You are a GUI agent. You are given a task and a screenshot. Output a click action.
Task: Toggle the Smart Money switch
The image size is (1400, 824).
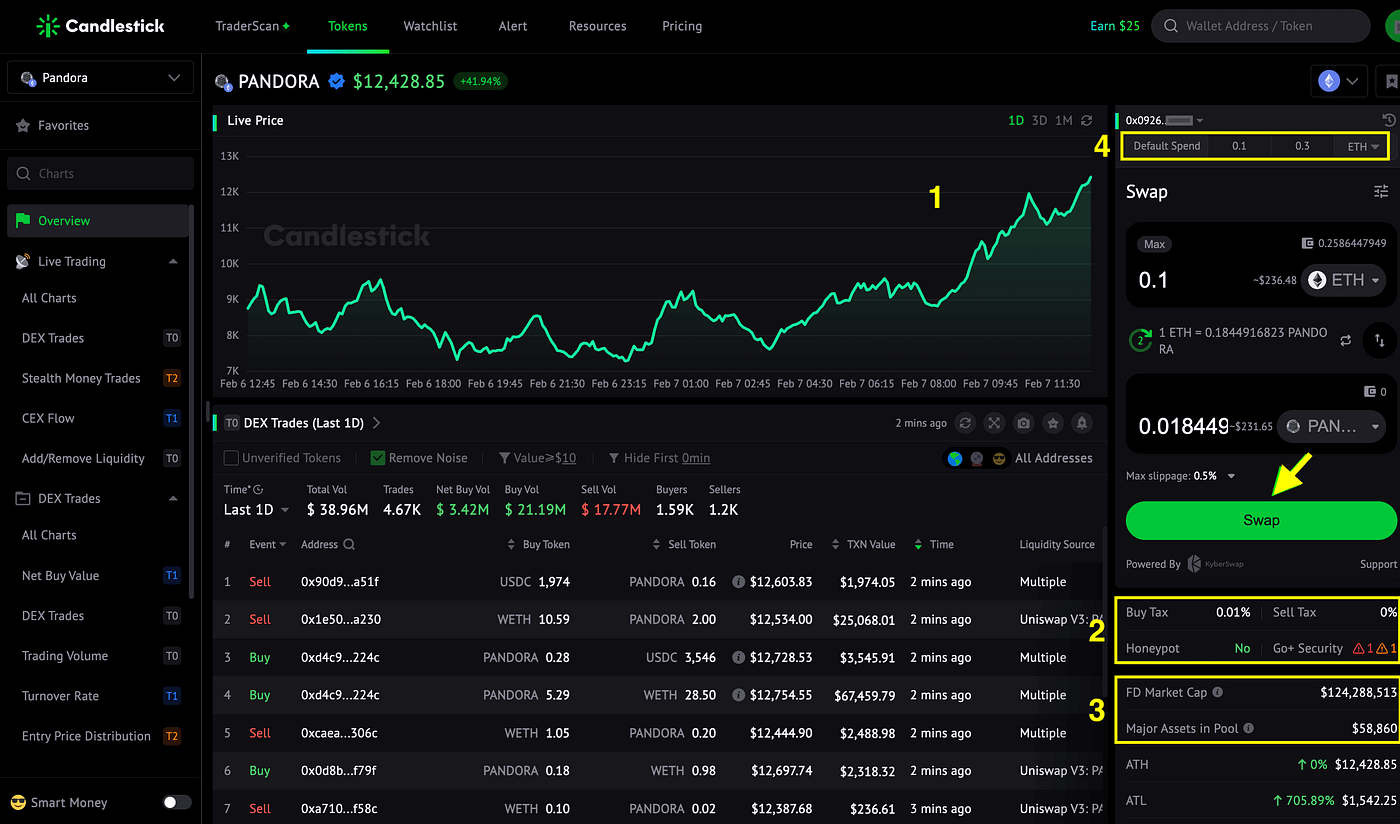[x=177, y=802]
